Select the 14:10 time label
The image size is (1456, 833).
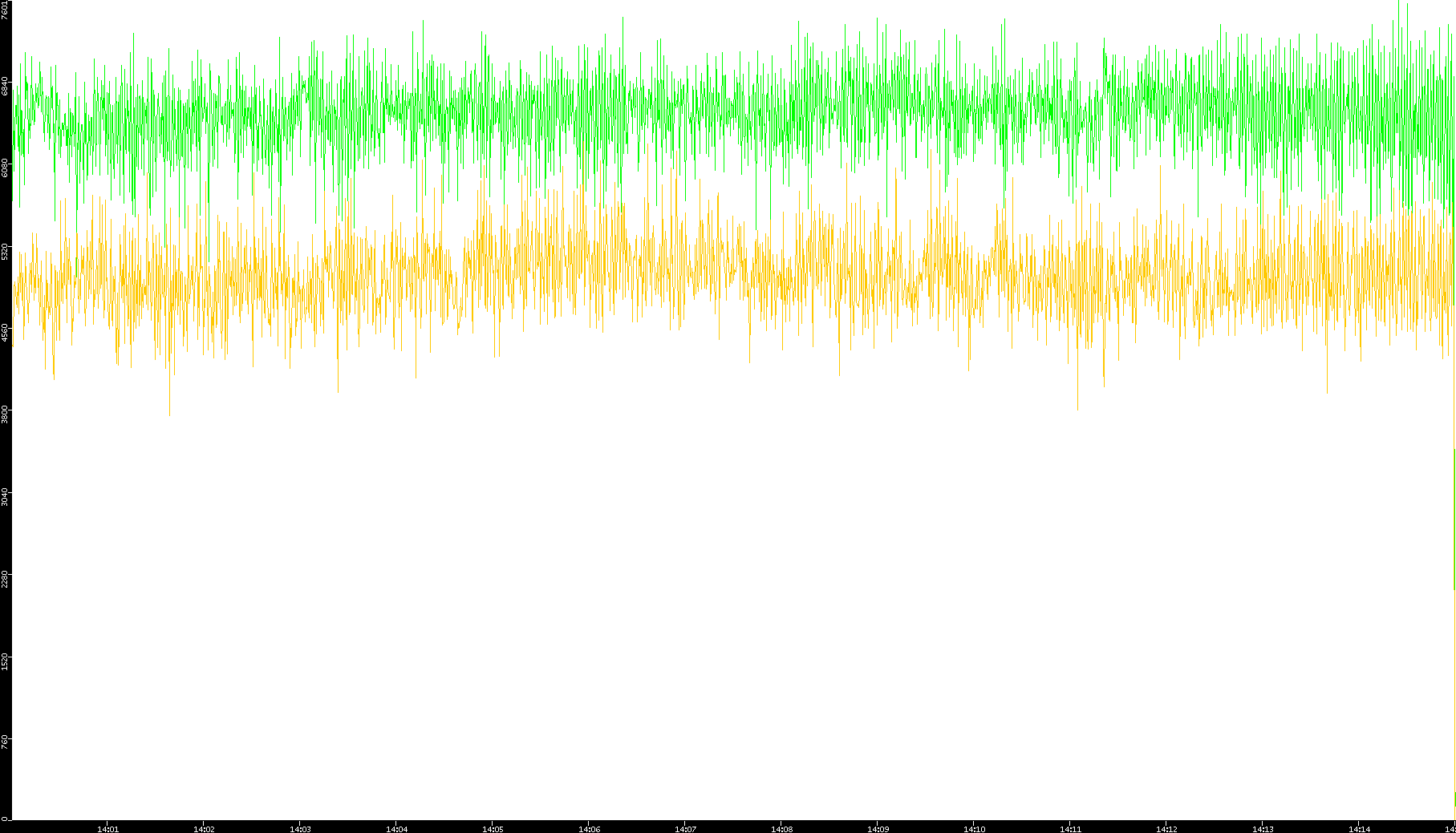[x=974, y=829]
